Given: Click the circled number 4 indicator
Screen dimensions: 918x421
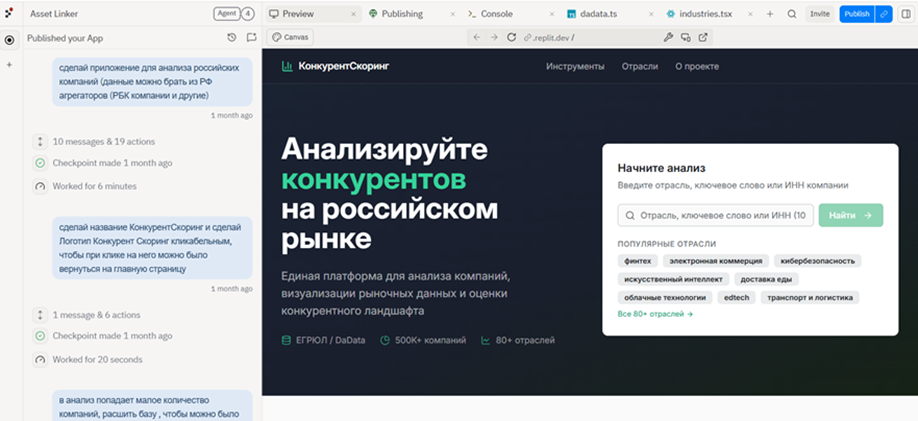Looking at the screenshot, I should [x=248, y=13].
